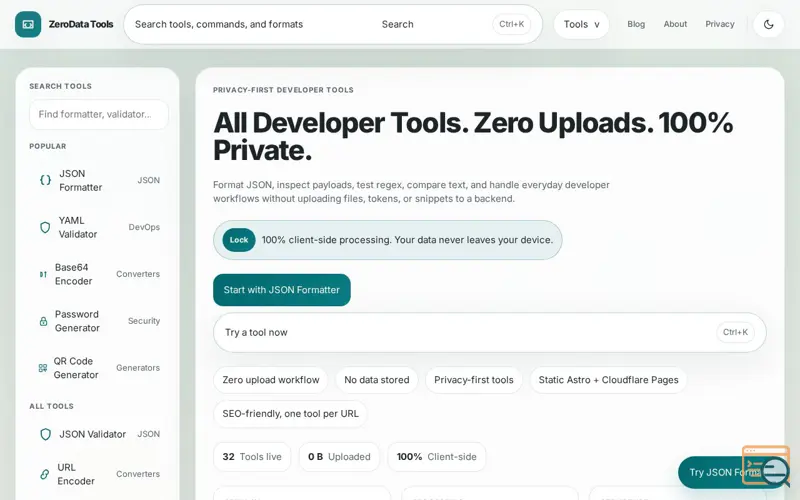Click the QR Code Generator icon
The image size is (800, 500).
pyautogui.click(x=43, y=368)
